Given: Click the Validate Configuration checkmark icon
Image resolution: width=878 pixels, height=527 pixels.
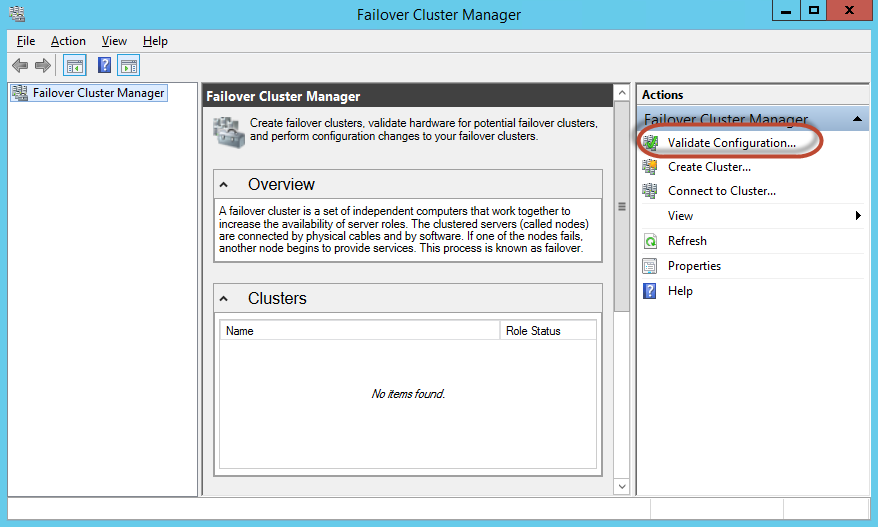Looking at the screenshot, I should [650, 142].
